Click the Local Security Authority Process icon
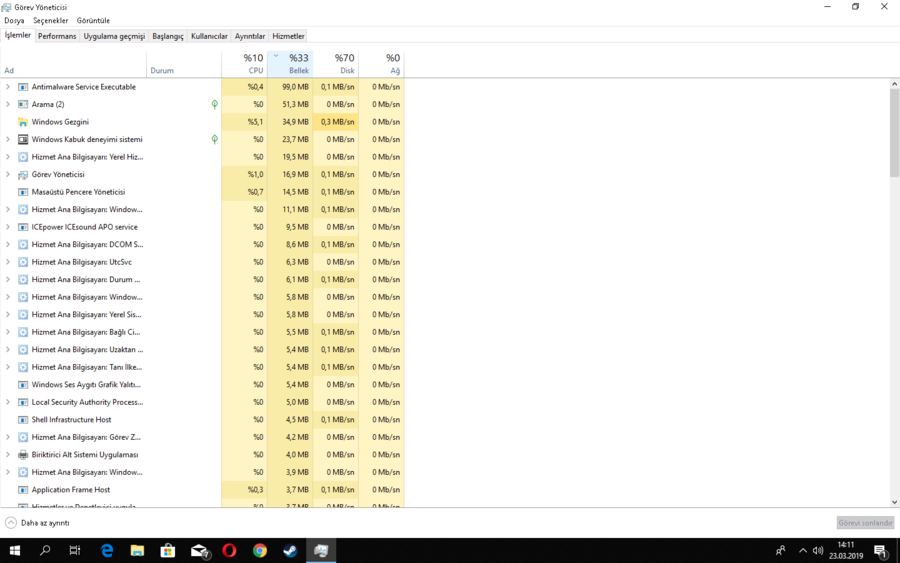This screenshot has height=563, width=900. (23, 402)
